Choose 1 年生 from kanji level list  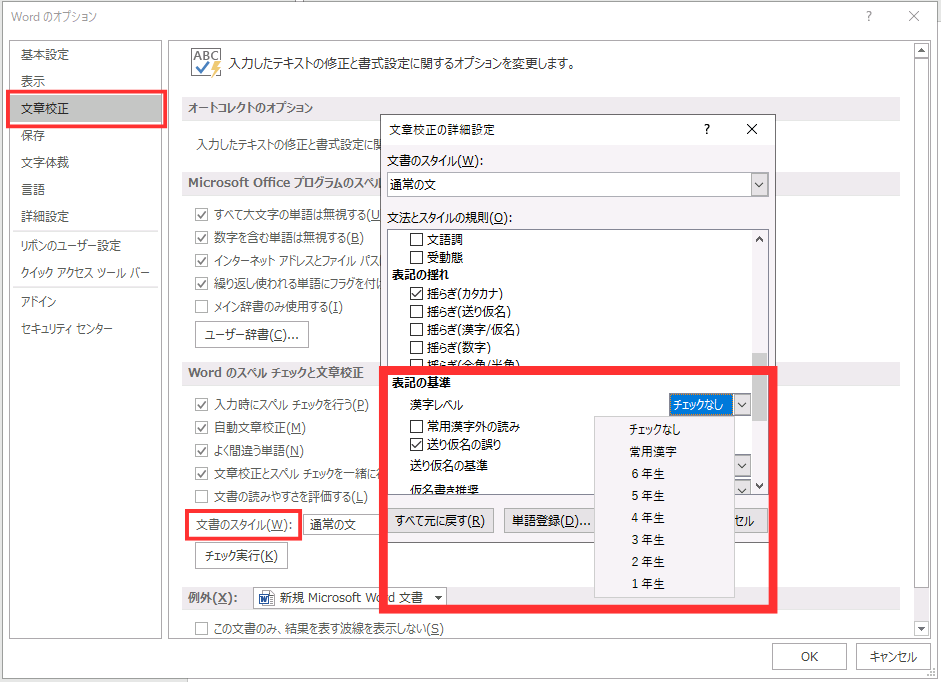coord(664,584)
